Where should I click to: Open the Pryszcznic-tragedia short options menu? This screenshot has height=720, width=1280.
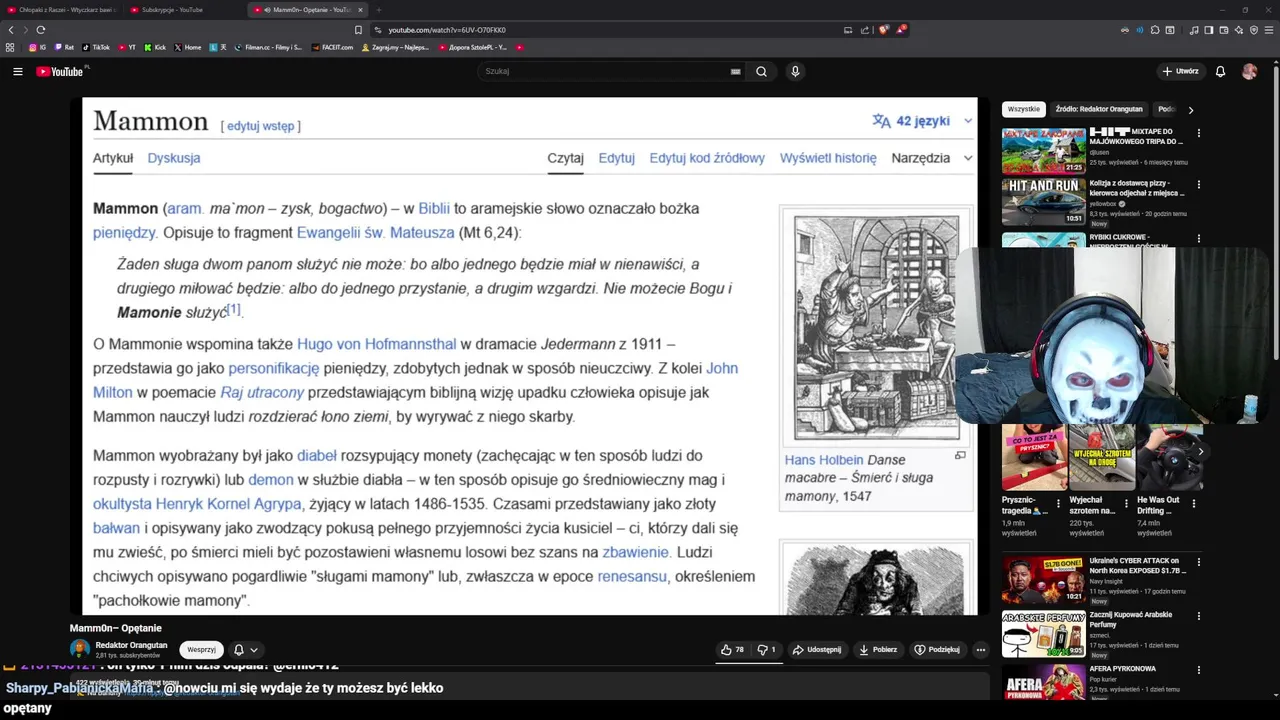pyautogui.click(x=1058, y=503)
